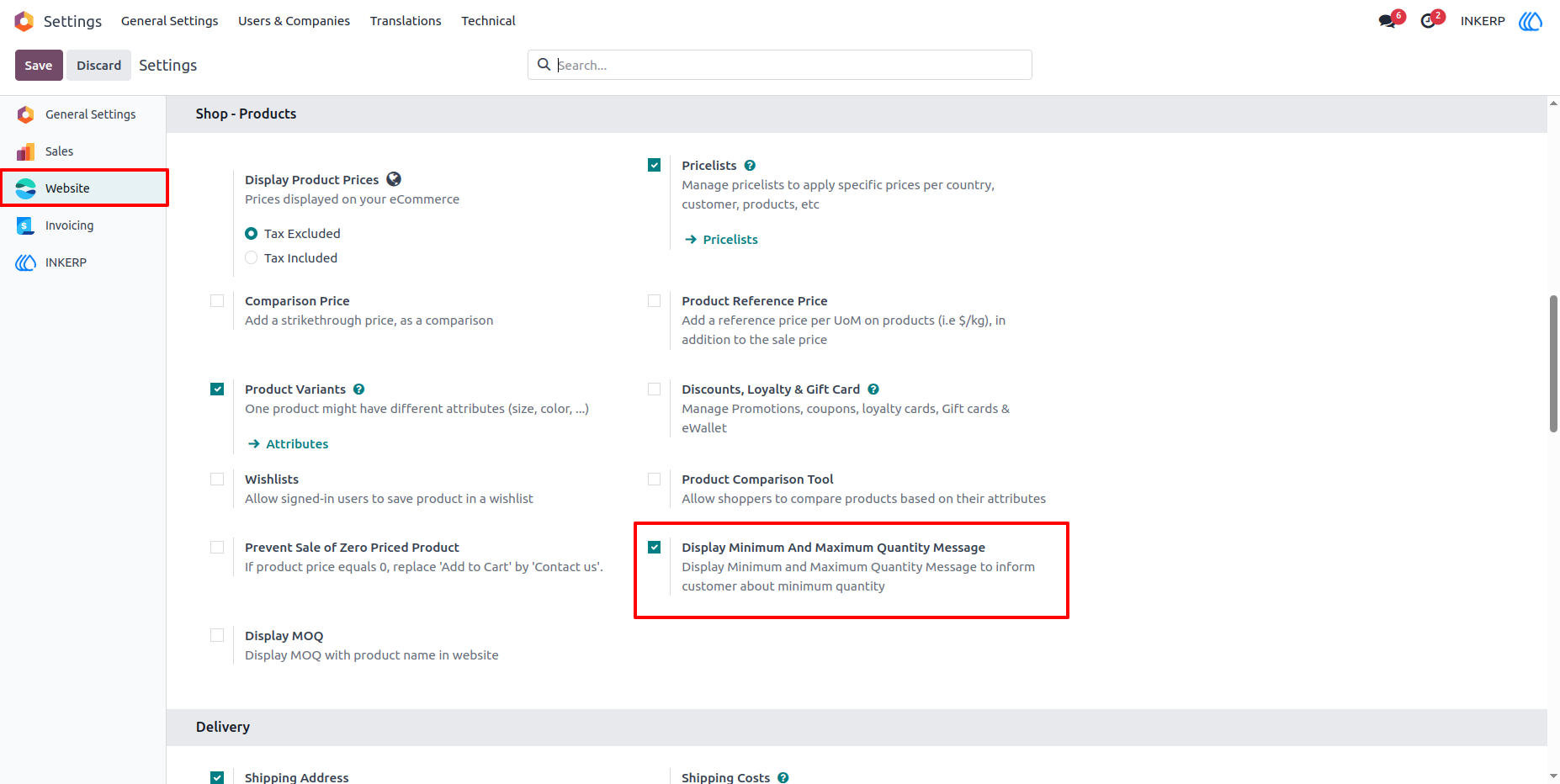Enable Discounts, Loyalty & Gift Card checkbox

click(655, 389)
